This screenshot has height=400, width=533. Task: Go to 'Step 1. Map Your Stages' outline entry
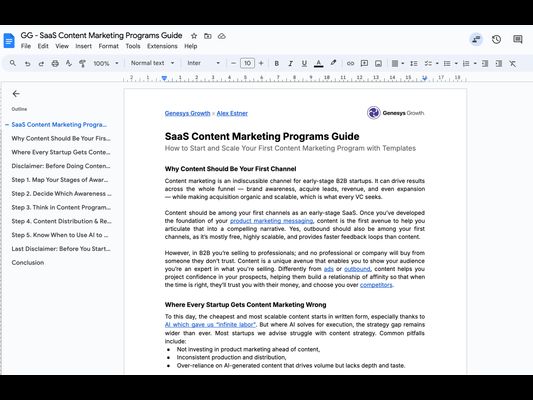[60, 180]
